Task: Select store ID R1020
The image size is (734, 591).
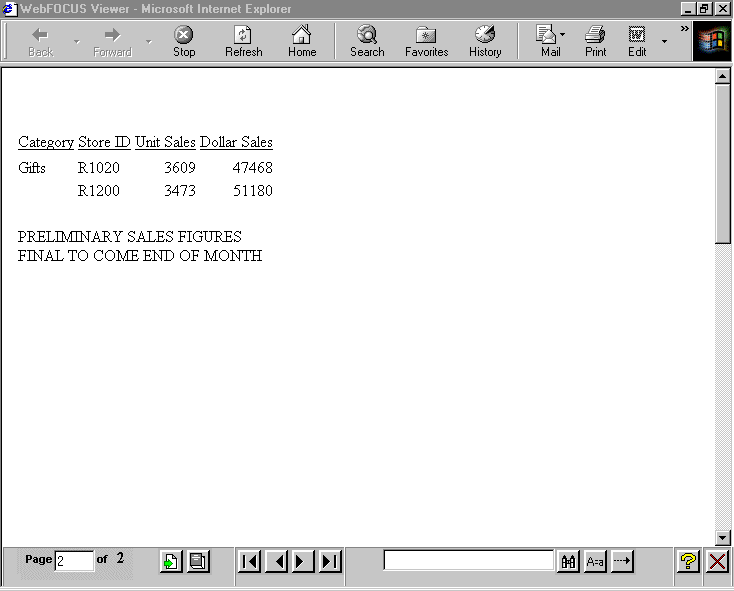Action: (x=99, y=168)
